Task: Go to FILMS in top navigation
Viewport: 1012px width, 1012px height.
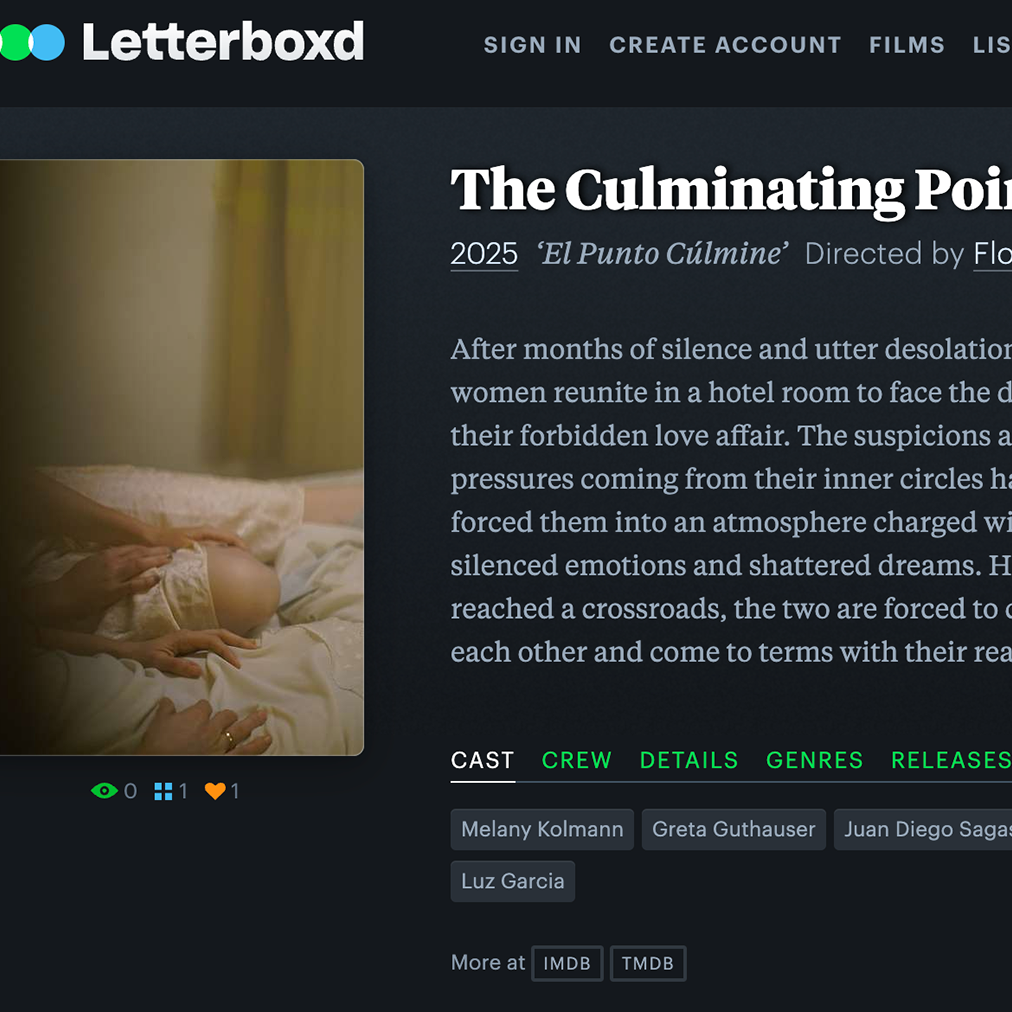Action: 907,45
